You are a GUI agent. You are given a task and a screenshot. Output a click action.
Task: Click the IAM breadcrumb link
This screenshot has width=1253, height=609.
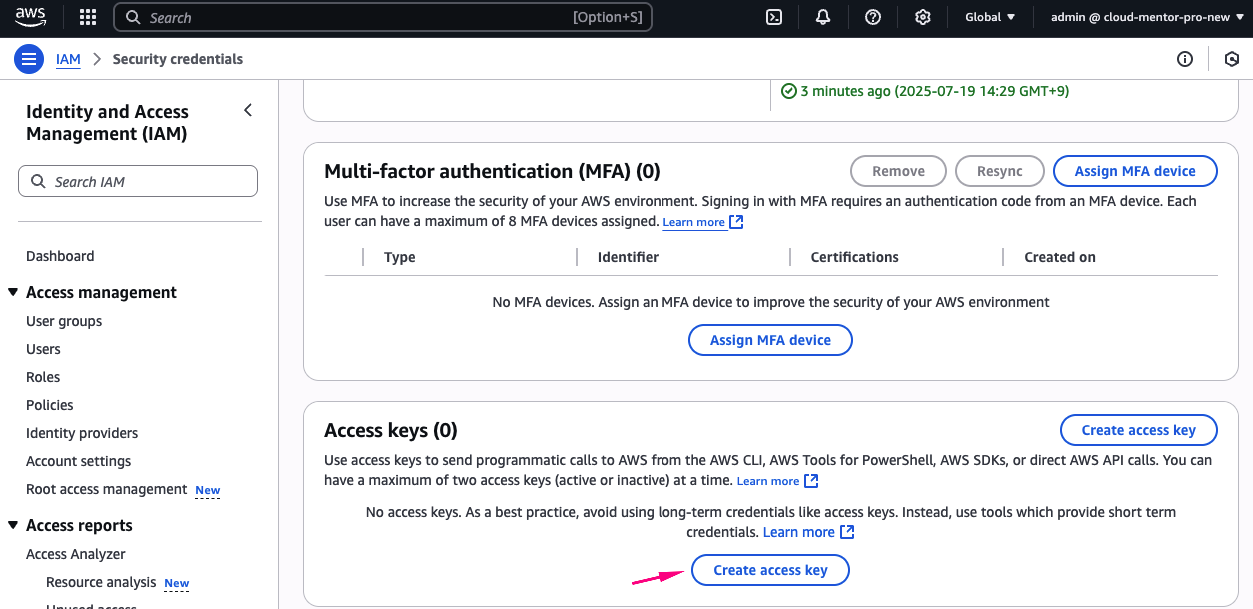(x=68, y=59)
